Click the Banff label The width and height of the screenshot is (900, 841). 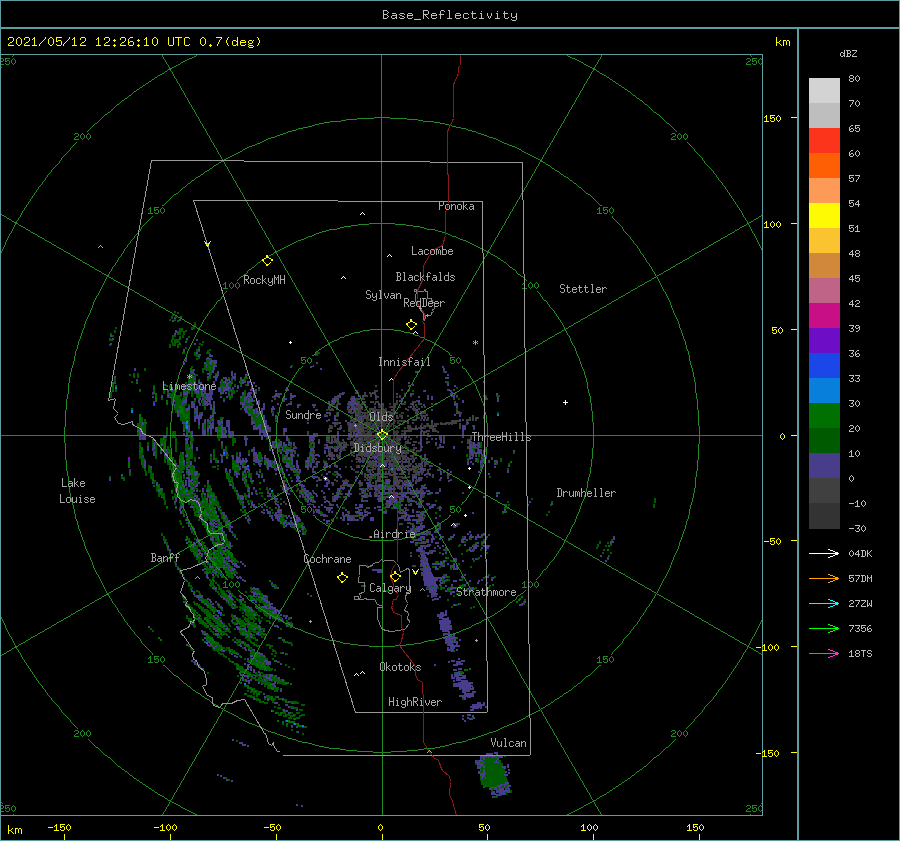pyautogui.click(x=165, y=557)
